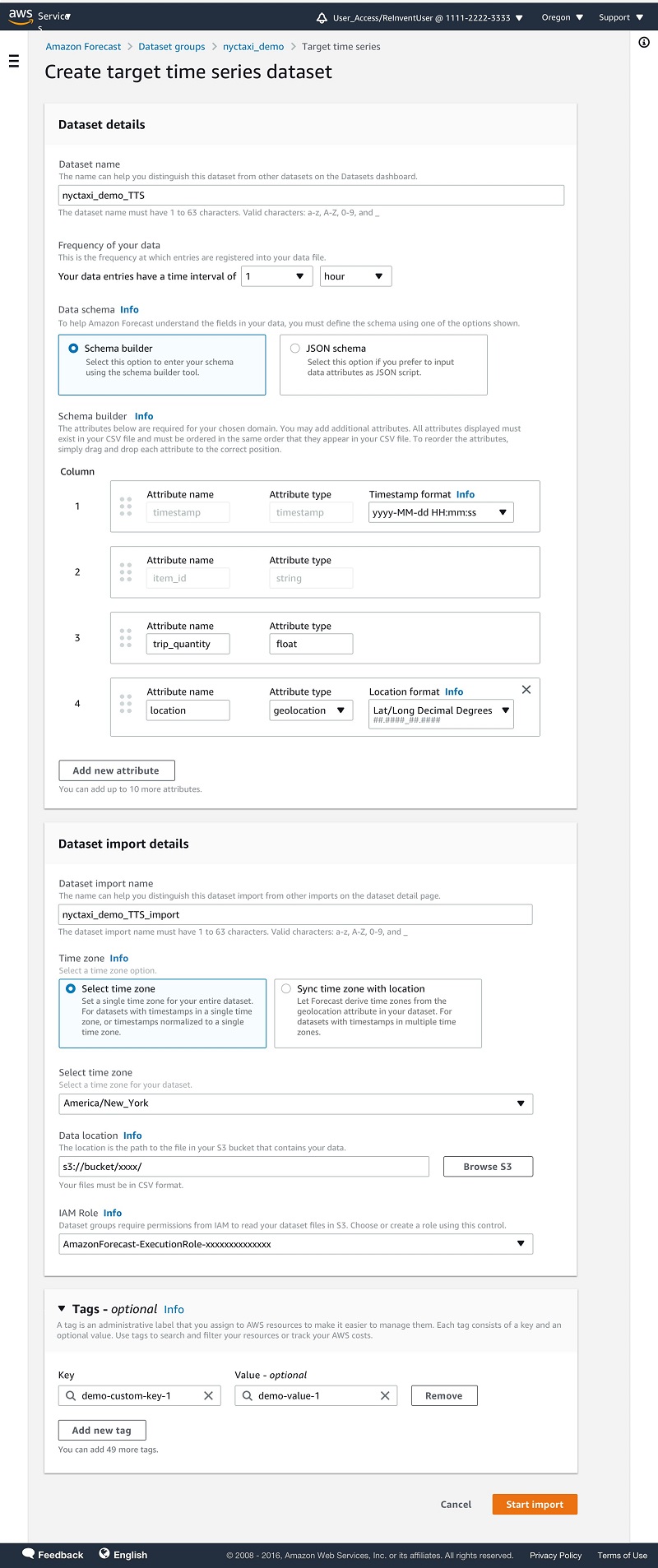Click the Dataset name input field
The width and height of the screenshot is (658, 1568).
pyautogui.click(x=312, y=196)
